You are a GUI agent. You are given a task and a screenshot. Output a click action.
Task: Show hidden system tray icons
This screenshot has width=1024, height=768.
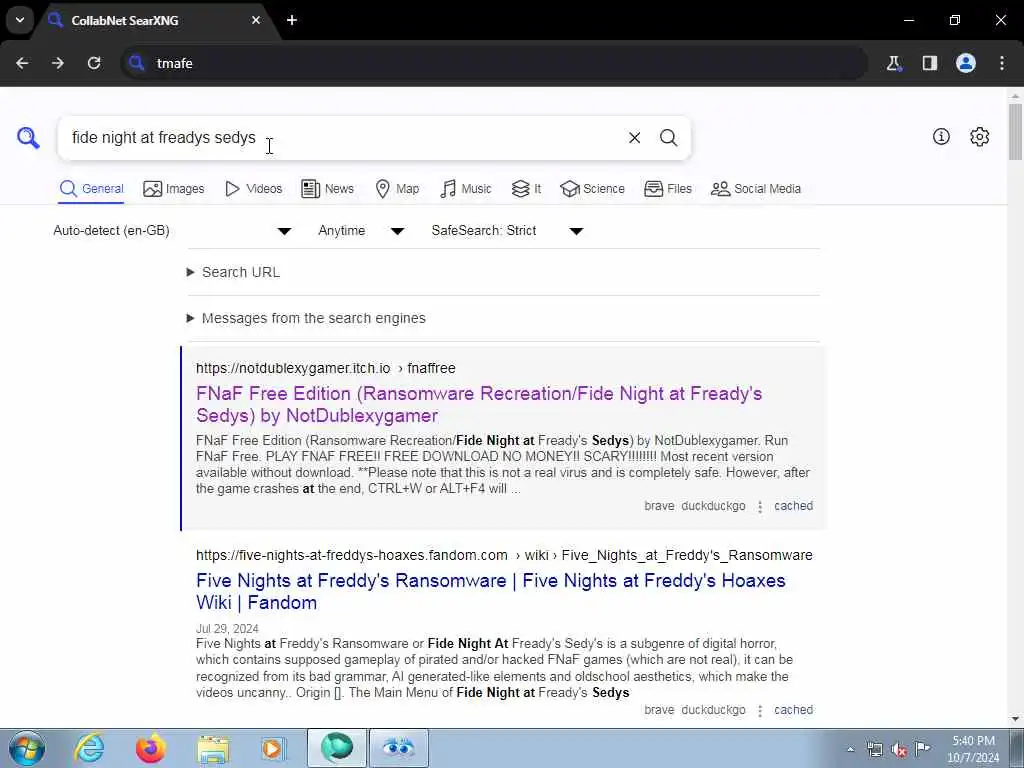tap(850, 749)
